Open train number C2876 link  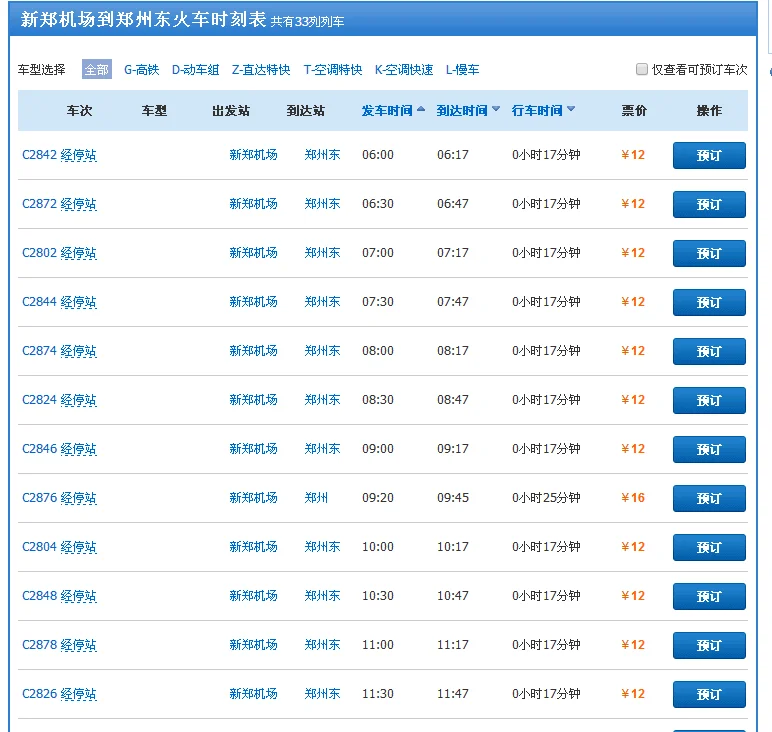[x=39, y=498]
